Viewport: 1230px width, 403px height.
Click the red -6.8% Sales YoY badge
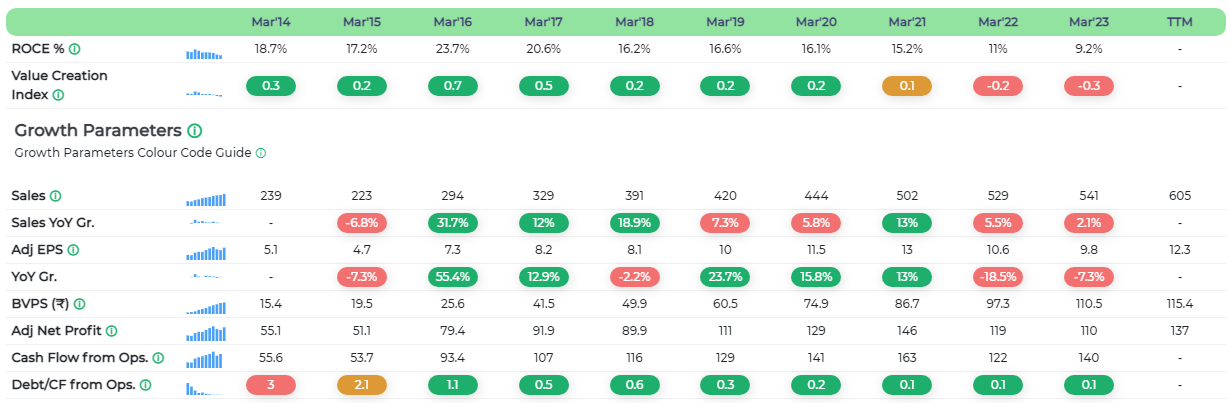point(361,222)
